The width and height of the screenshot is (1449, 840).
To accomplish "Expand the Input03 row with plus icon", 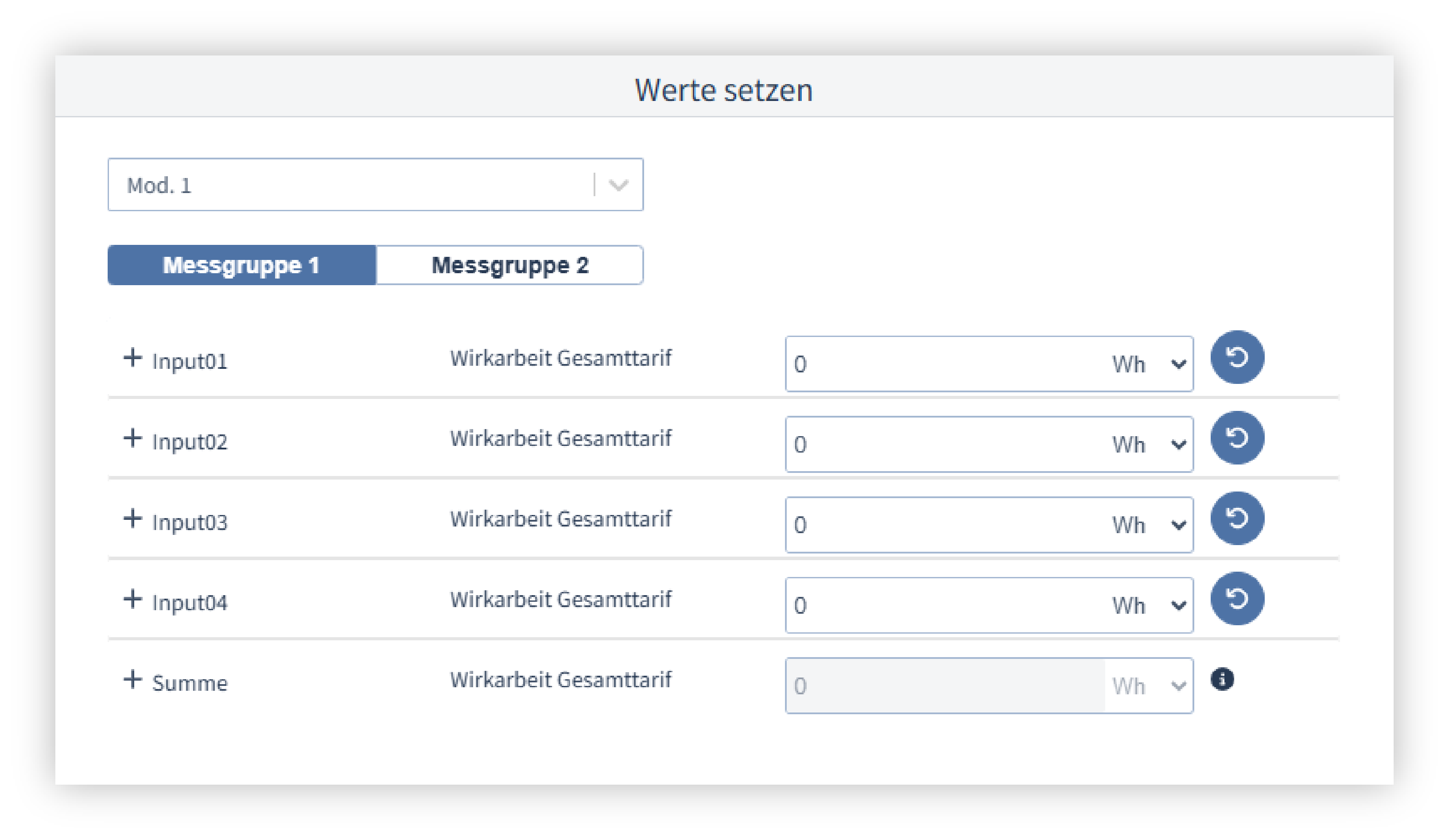I will coord(133,519).
